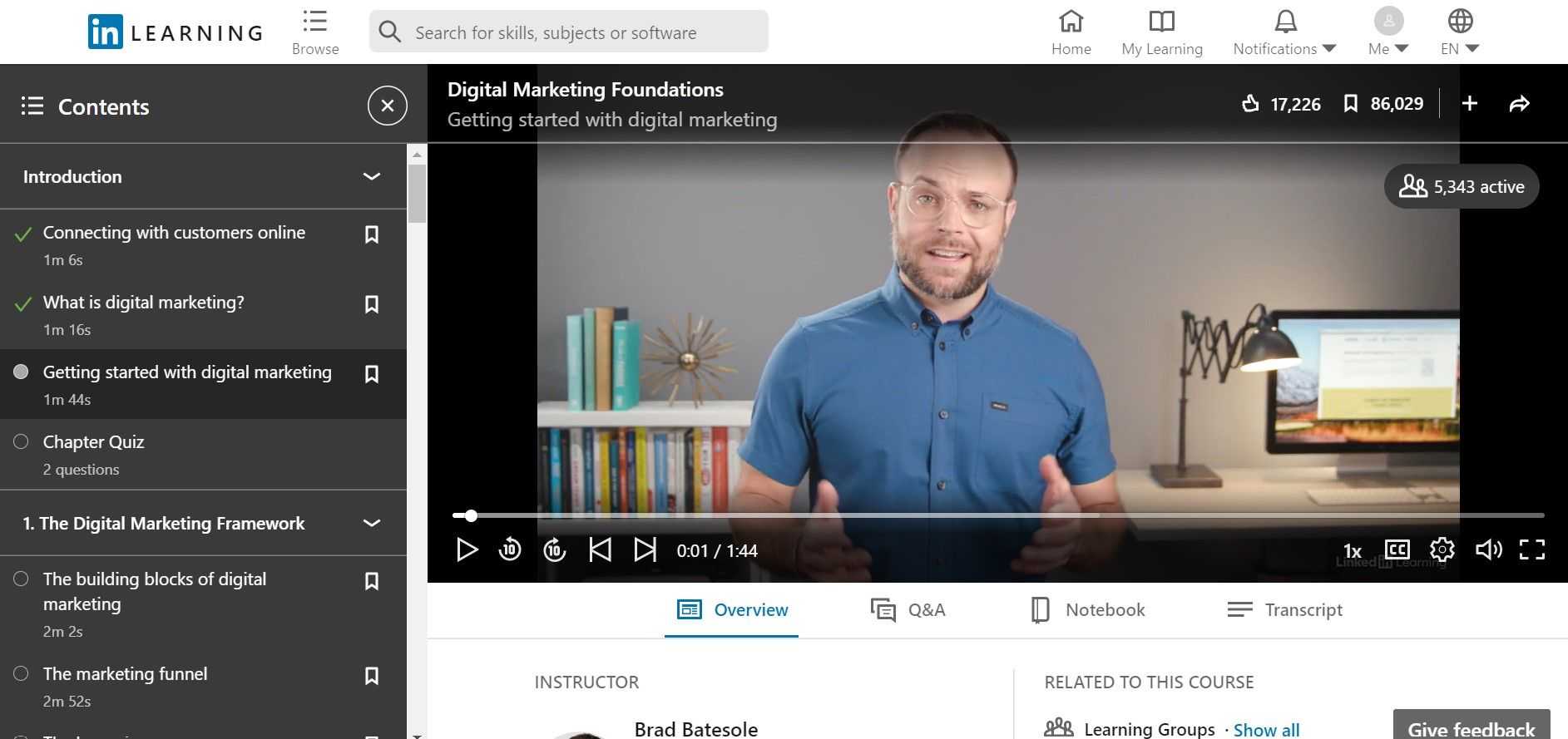Enter fullscreen video mode
Screen dimensions: 1568x739
tap(1531, 550)
